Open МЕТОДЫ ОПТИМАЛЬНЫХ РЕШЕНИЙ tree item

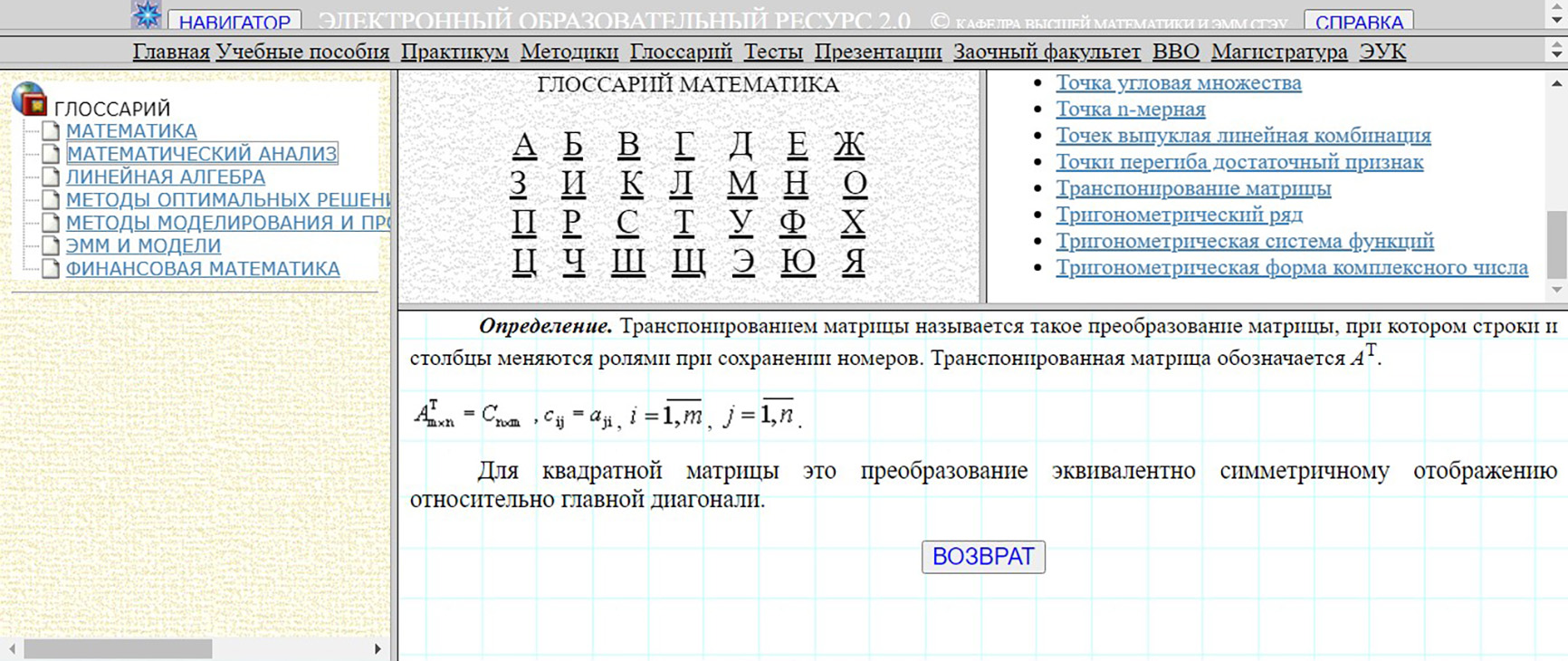[226, 200]
